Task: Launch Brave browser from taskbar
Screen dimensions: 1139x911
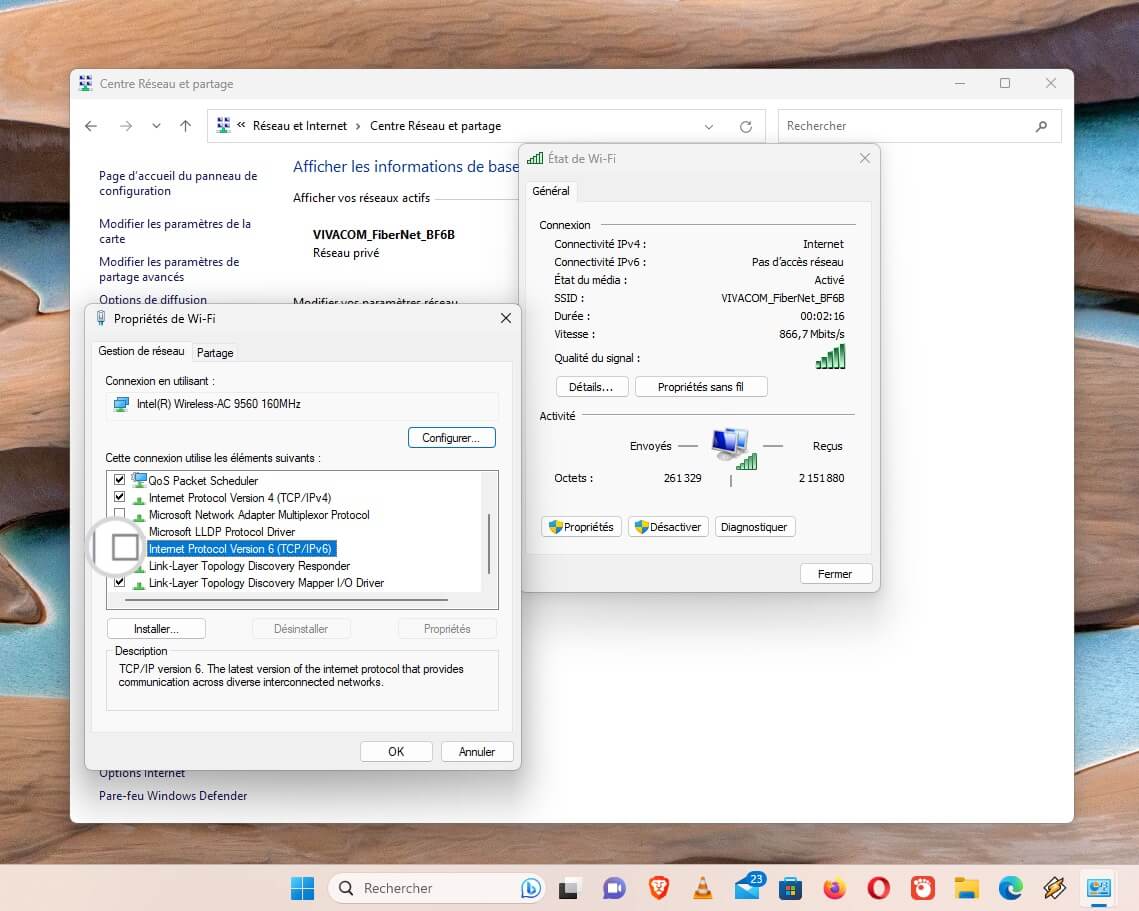Action: tap(658, 888)
